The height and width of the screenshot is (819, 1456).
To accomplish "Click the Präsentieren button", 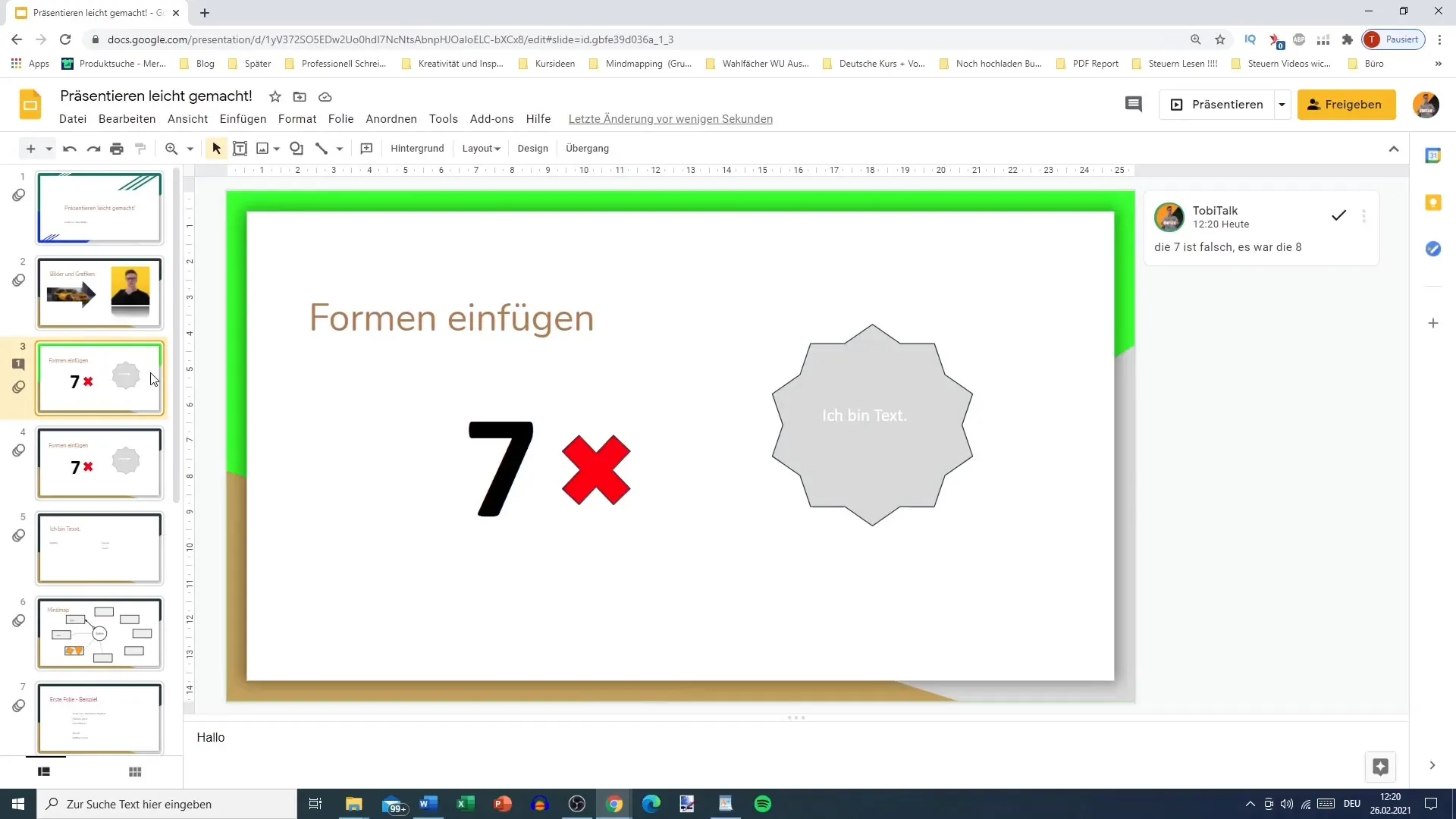I will [x=1216, y=105].
